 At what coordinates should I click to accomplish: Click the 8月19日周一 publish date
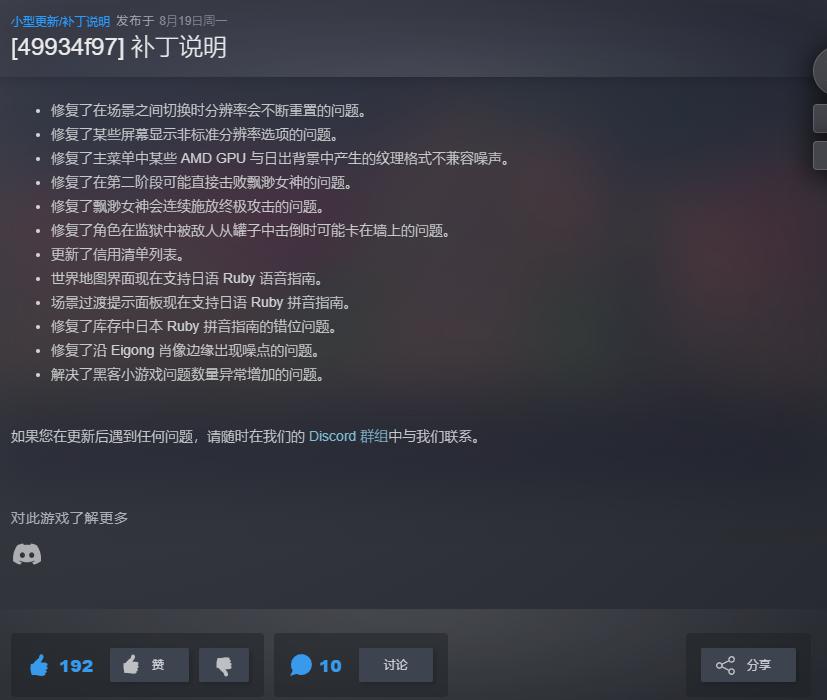tap(193, 21)
